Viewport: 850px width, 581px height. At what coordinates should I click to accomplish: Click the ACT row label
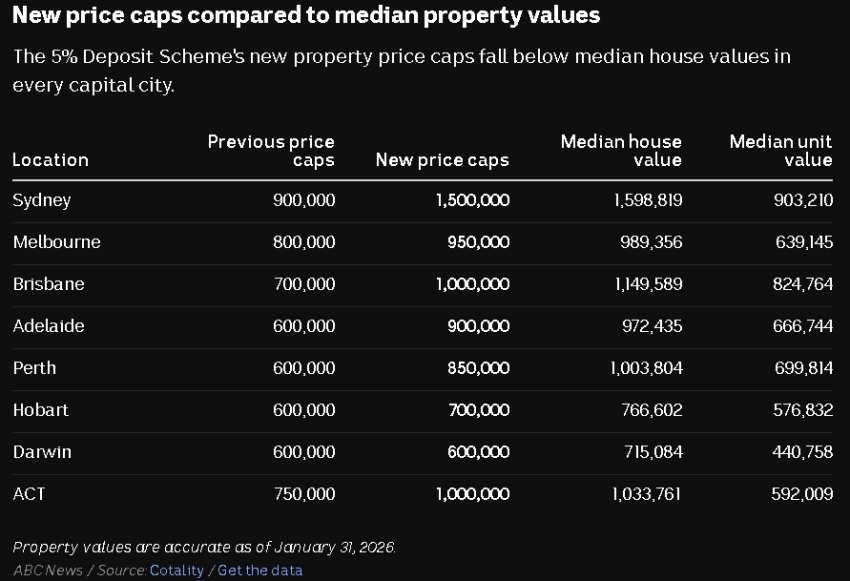point(29,494)
